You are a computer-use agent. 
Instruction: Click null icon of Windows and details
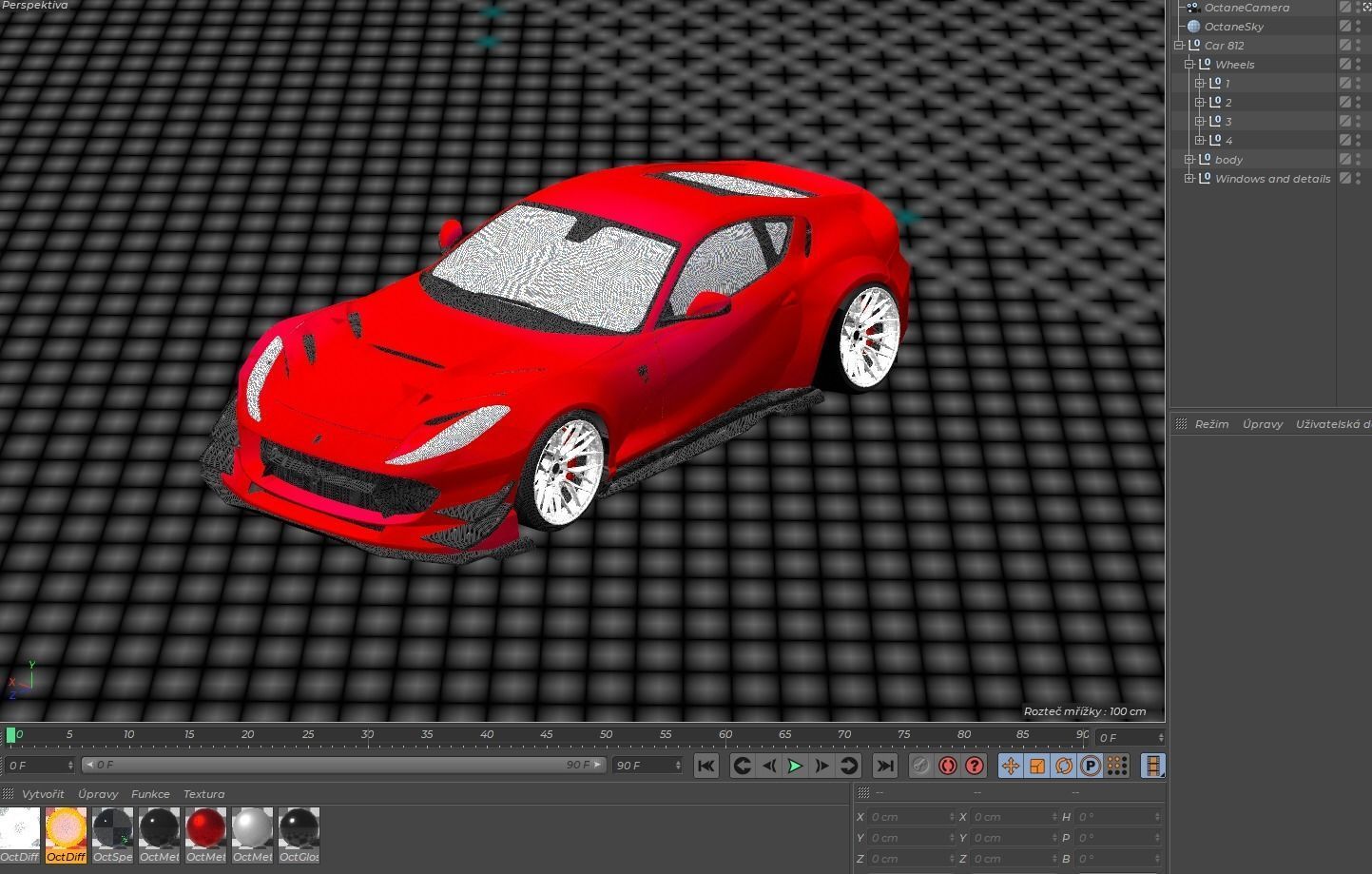tap(1204, 179)
